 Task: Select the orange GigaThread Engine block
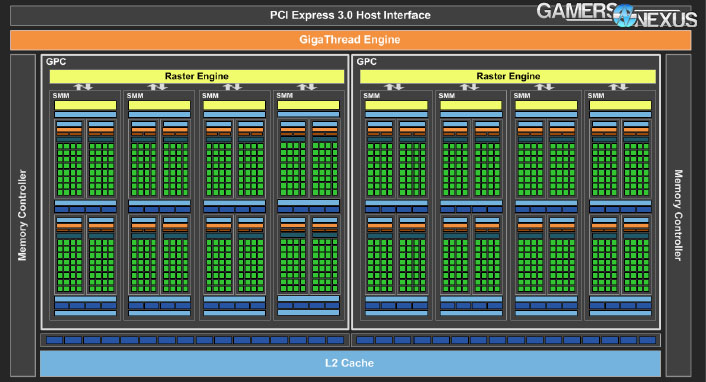click(350, 40)
